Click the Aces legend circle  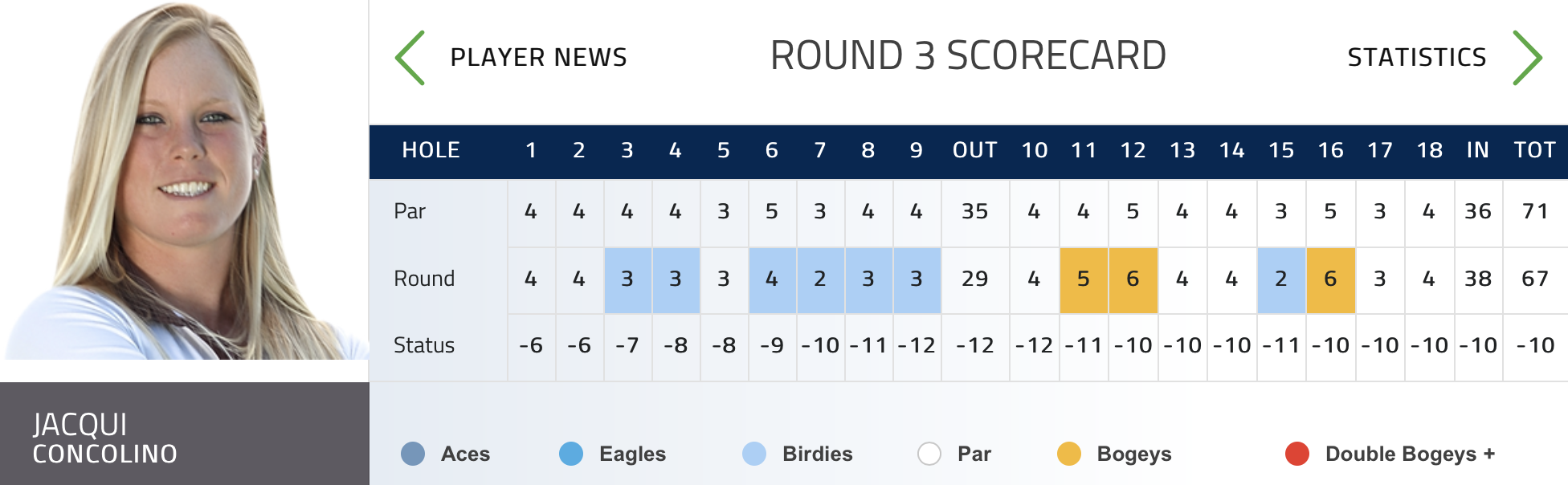[x=413, y=454]
